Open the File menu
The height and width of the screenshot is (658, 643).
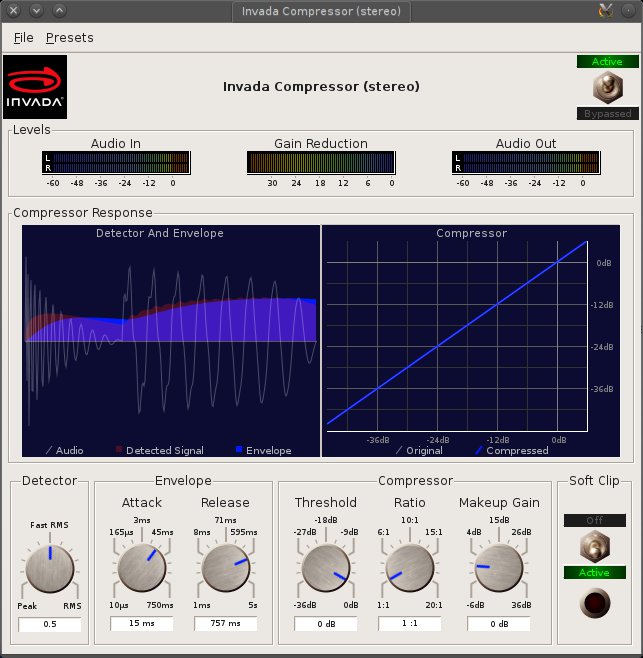pos(23,38)
